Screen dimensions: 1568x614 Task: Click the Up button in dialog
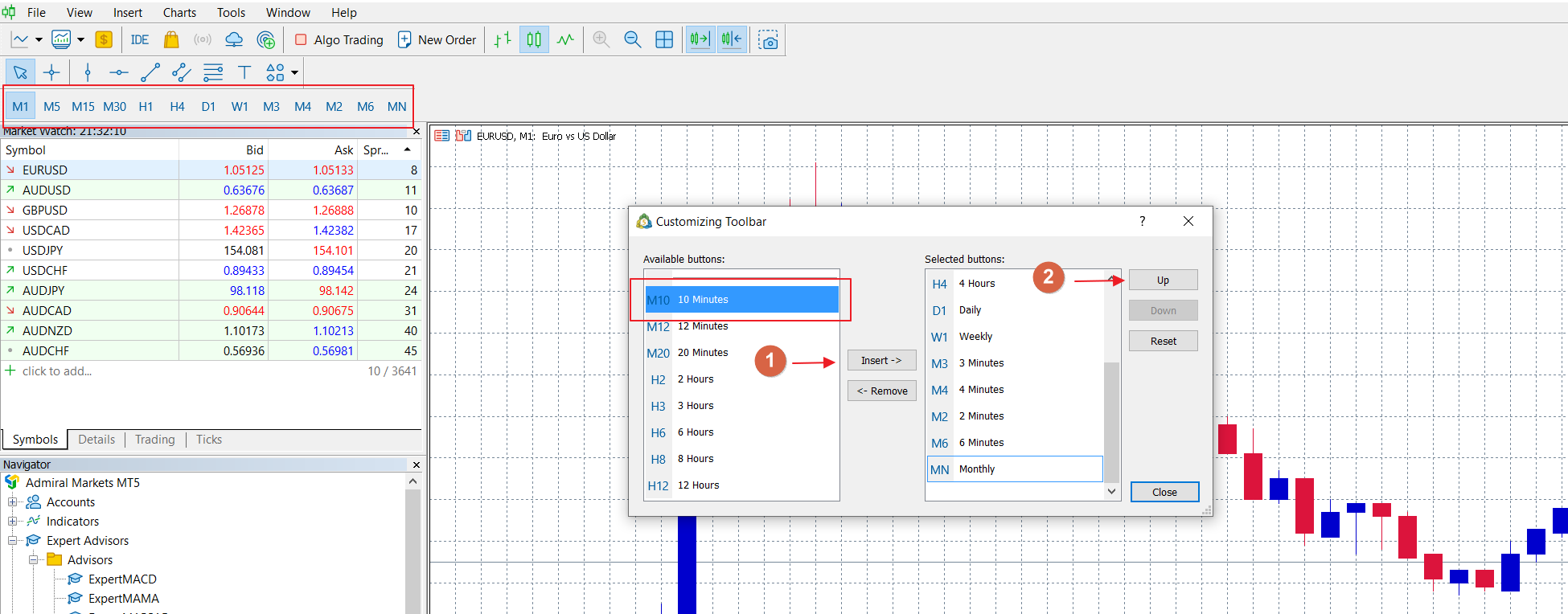coord(1163,280)
